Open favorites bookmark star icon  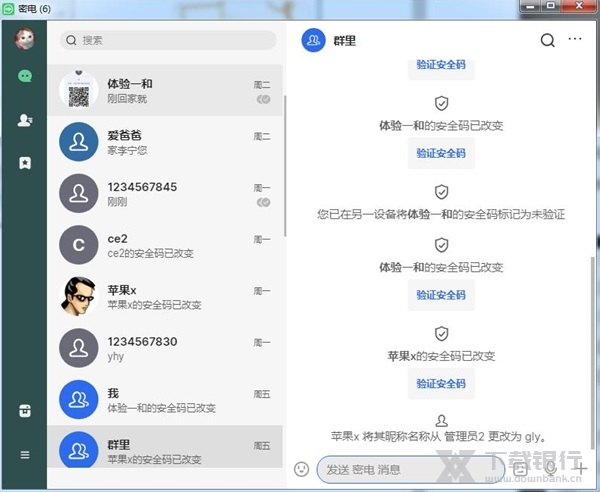pyautogui.click(x=25, y=163)
